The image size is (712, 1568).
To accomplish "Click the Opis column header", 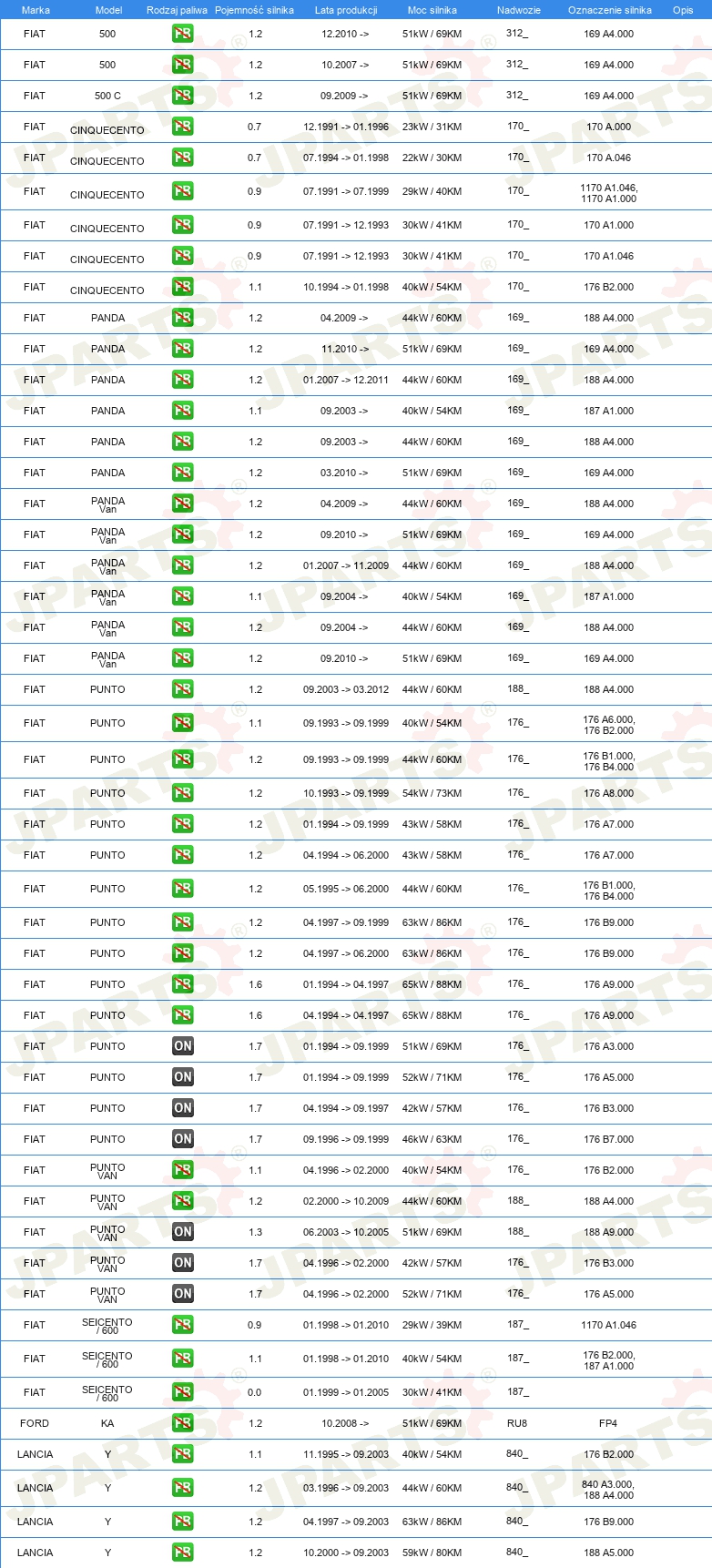I will tap(683, 10).
